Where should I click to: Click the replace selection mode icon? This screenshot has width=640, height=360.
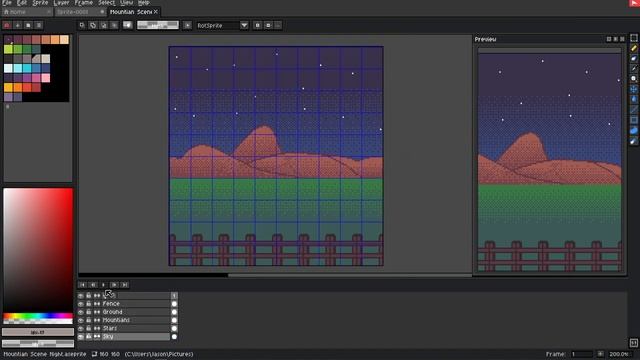point(82,25)
